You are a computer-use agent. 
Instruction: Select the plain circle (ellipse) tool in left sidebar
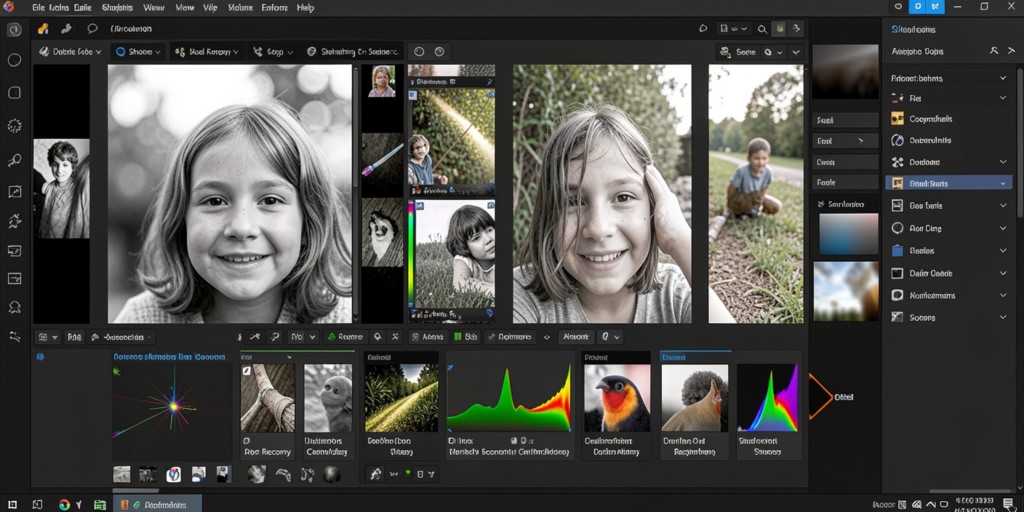14,60
